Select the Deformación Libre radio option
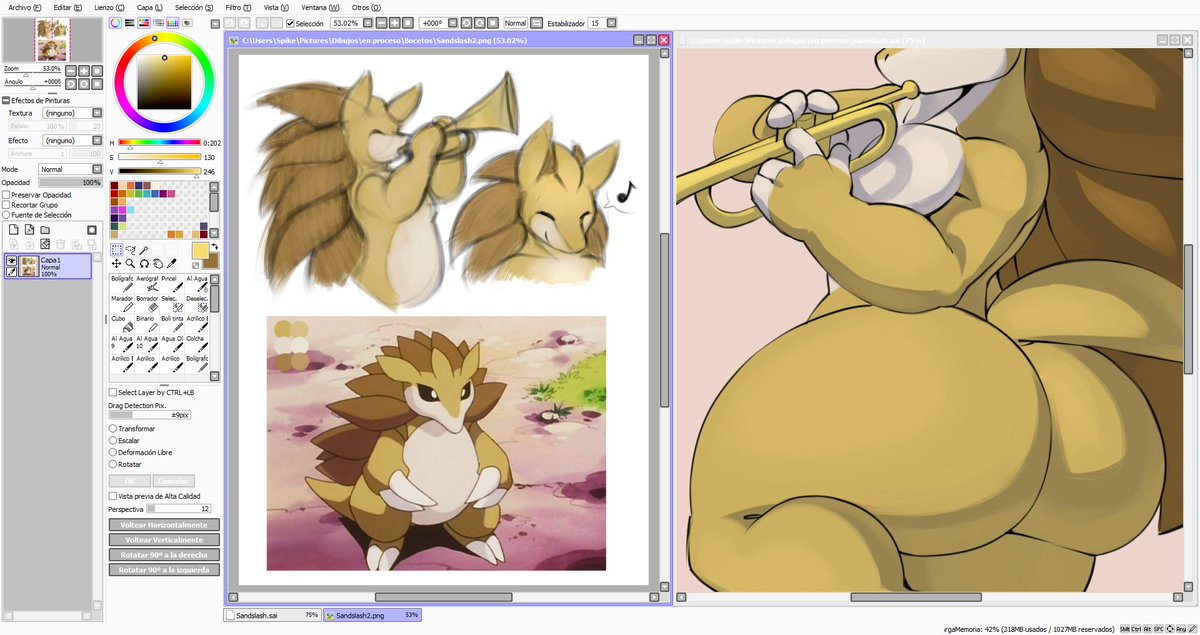This screenshot has width=1200, height=635. [x=112, y=452]
